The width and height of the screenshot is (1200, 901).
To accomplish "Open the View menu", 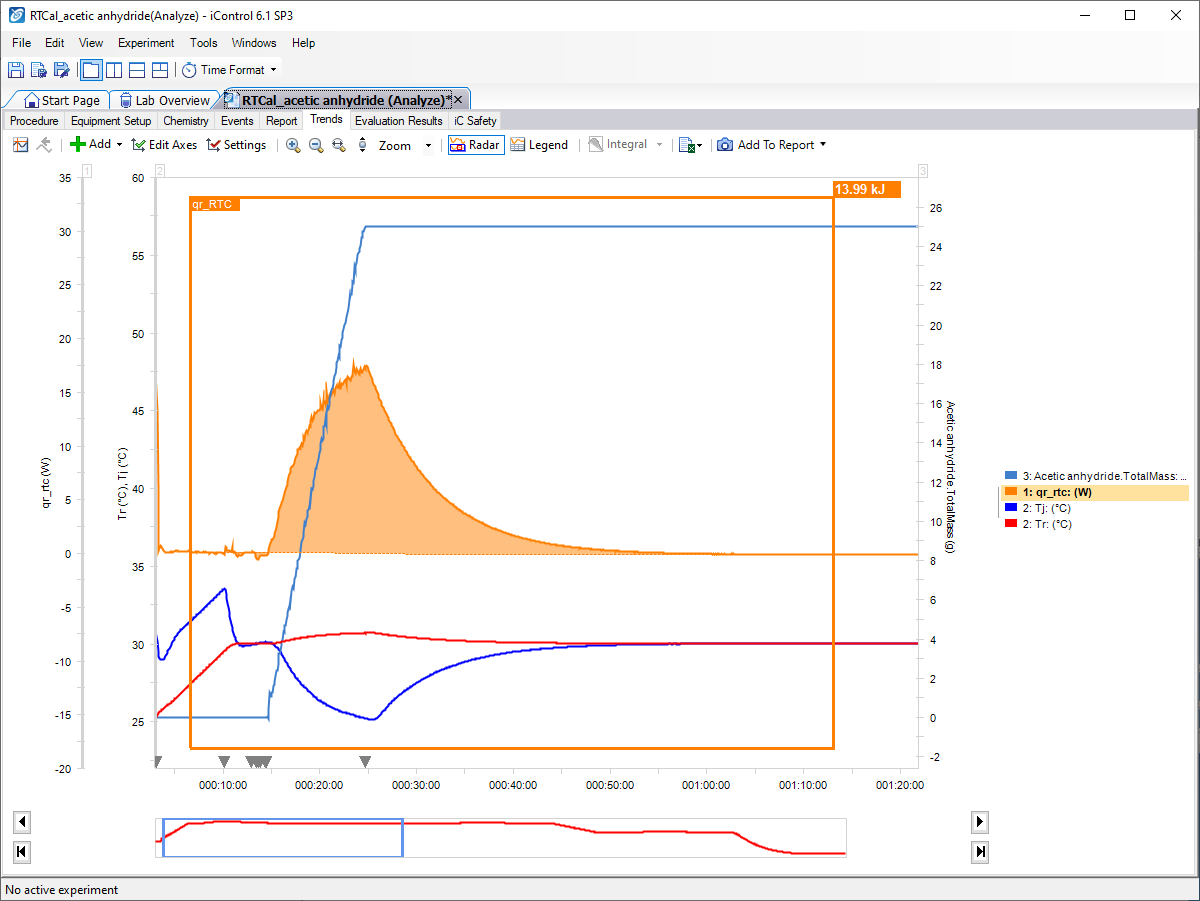I will tap(91, 43).
